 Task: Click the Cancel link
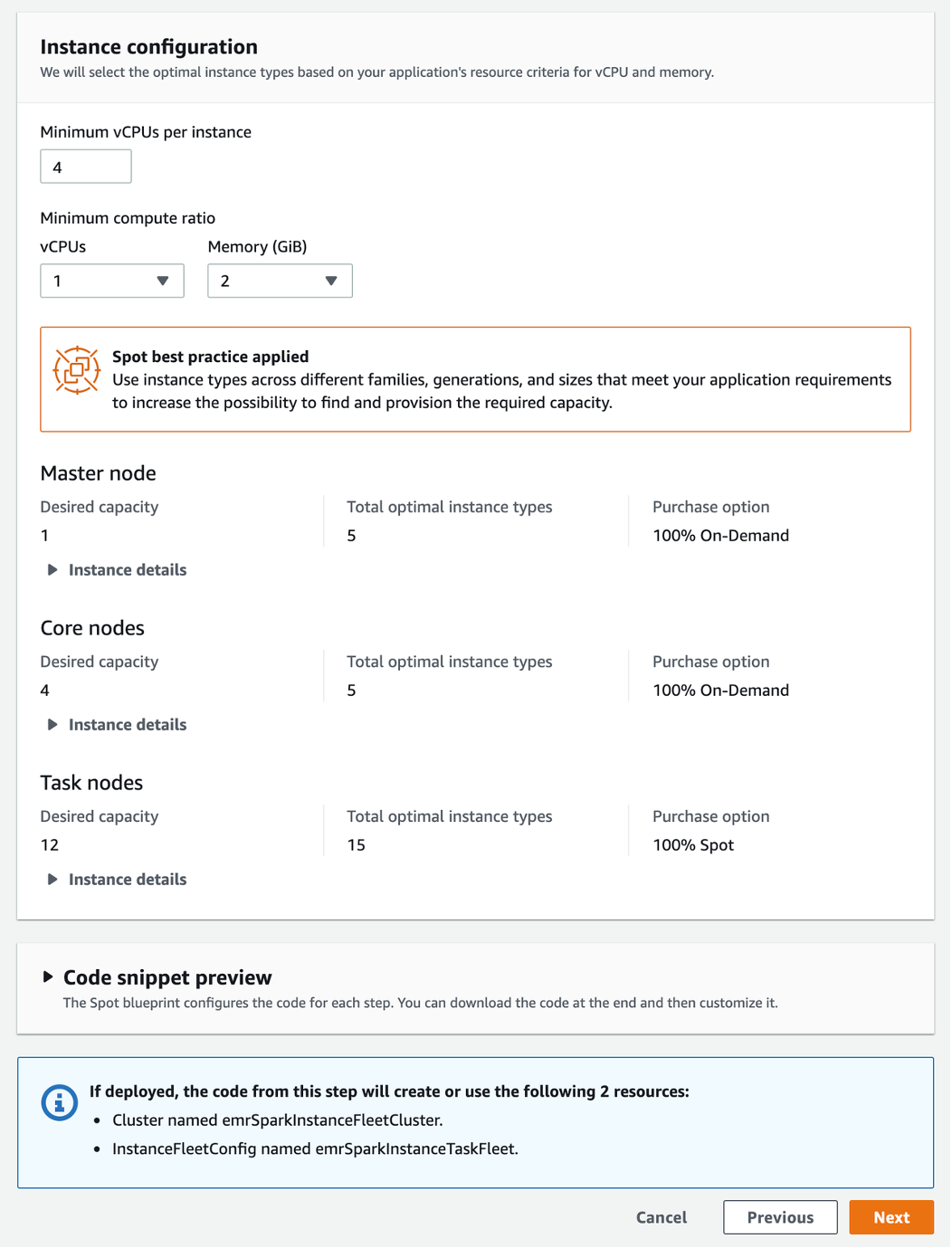click(x=661, y=1217)
